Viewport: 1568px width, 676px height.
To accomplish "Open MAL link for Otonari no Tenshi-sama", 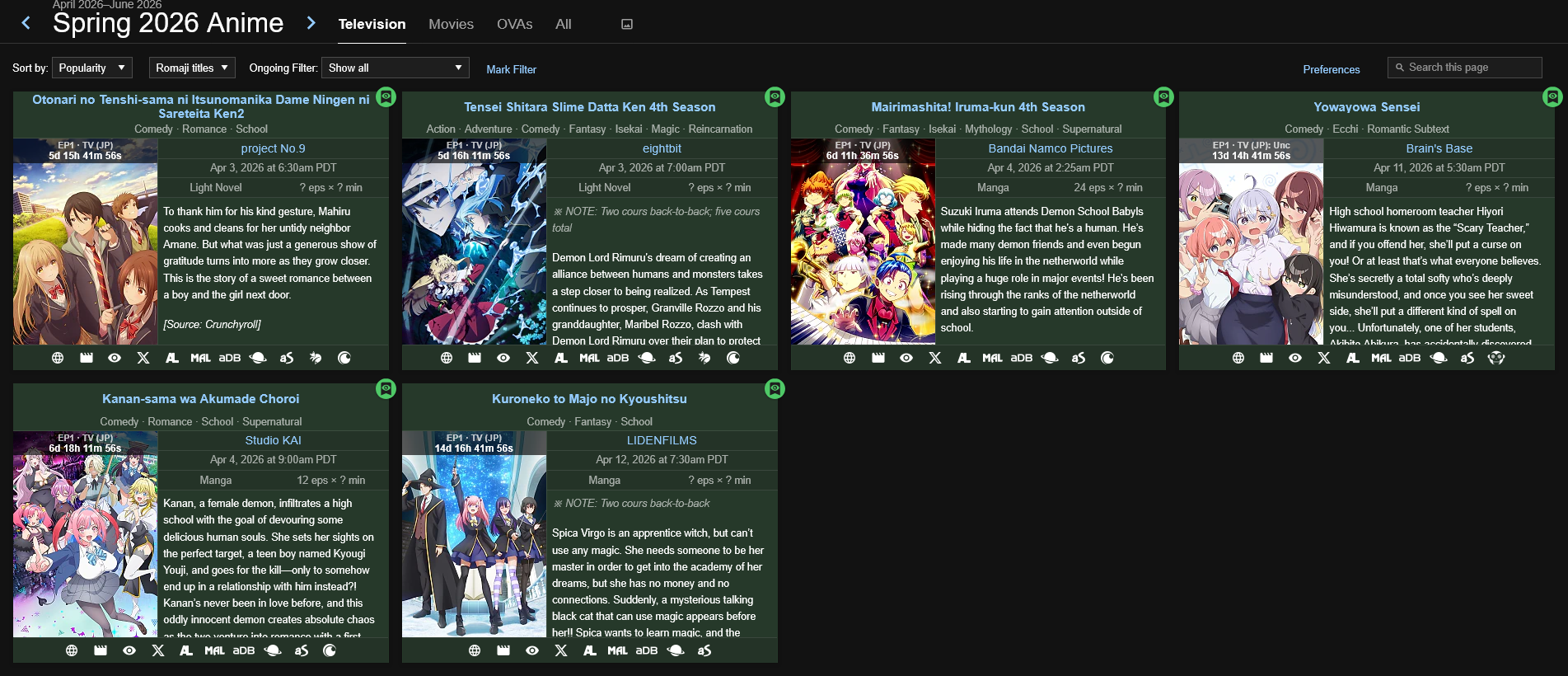I will [200, 358].
